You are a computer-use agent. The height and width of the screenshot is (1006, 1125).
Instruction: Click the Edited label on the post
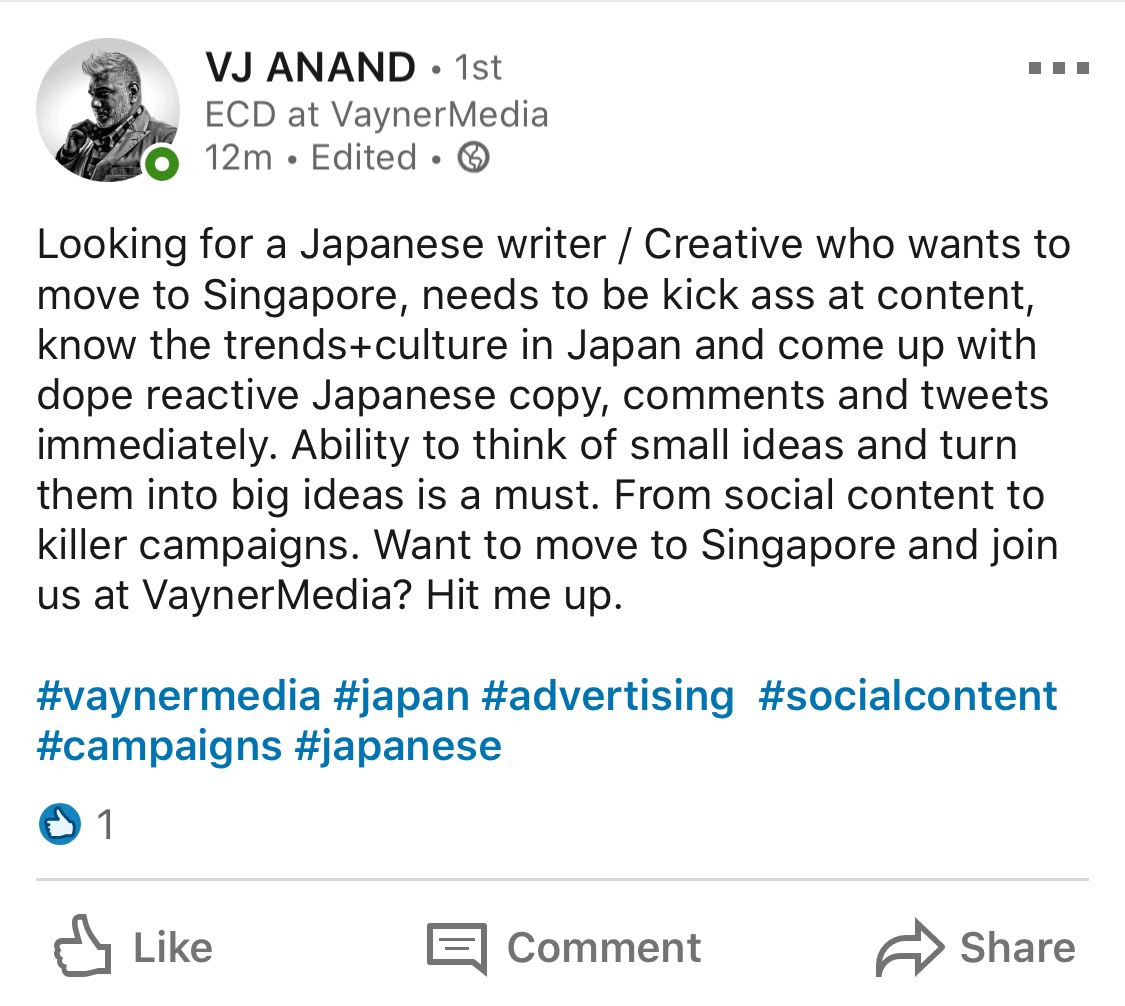361,157
